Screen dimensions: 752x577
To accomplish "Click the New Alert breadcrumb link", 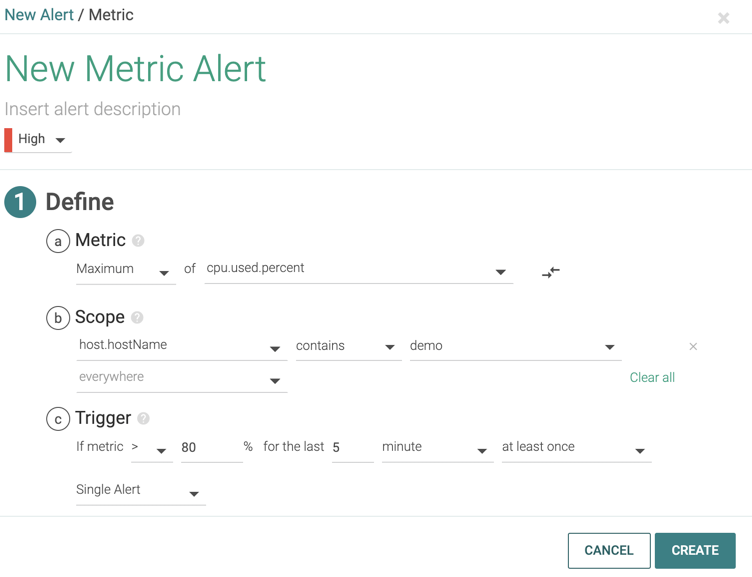I will 39,15.
